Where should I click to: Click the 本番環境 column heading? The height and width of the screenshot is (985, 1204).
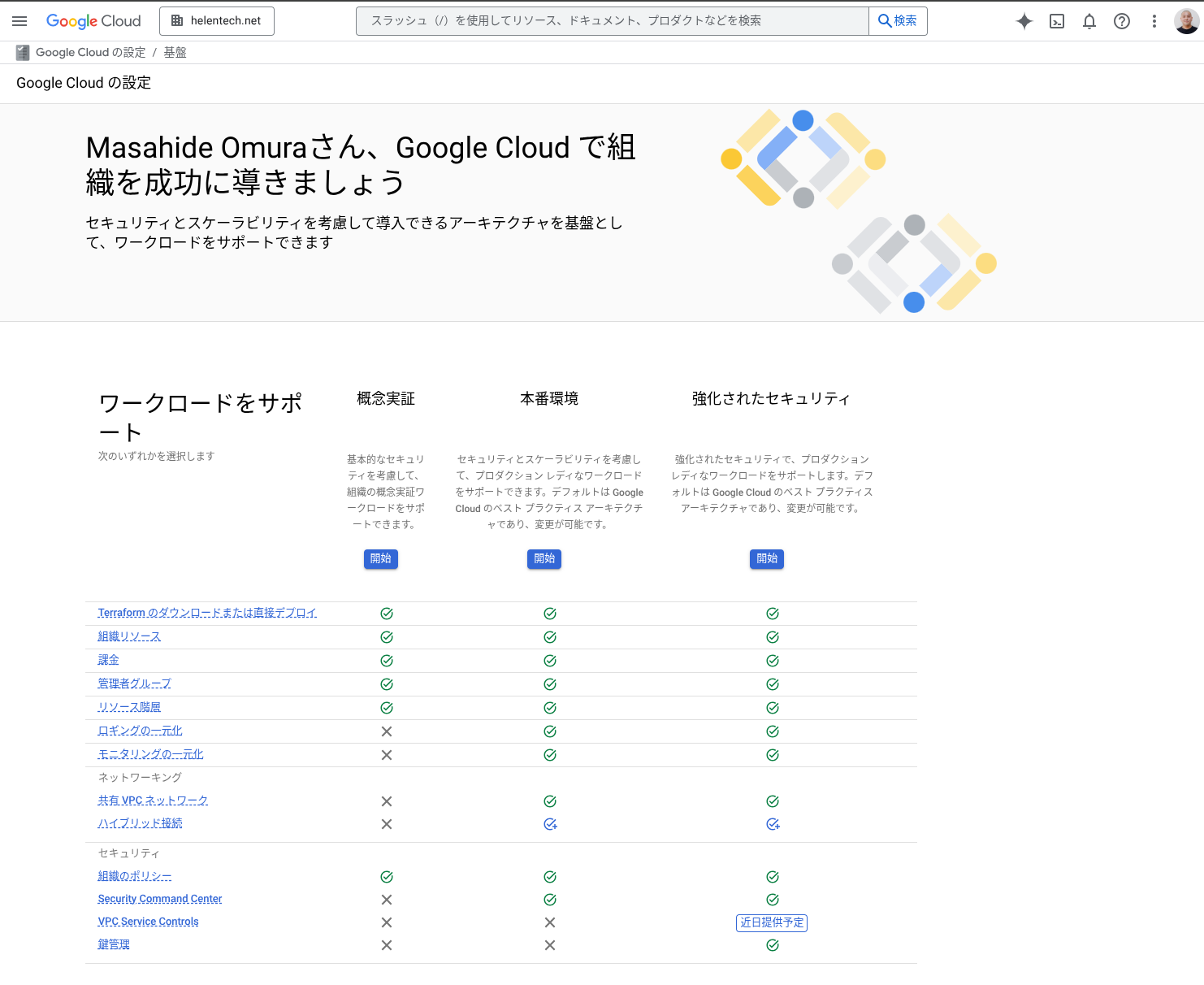coord(549,398)
